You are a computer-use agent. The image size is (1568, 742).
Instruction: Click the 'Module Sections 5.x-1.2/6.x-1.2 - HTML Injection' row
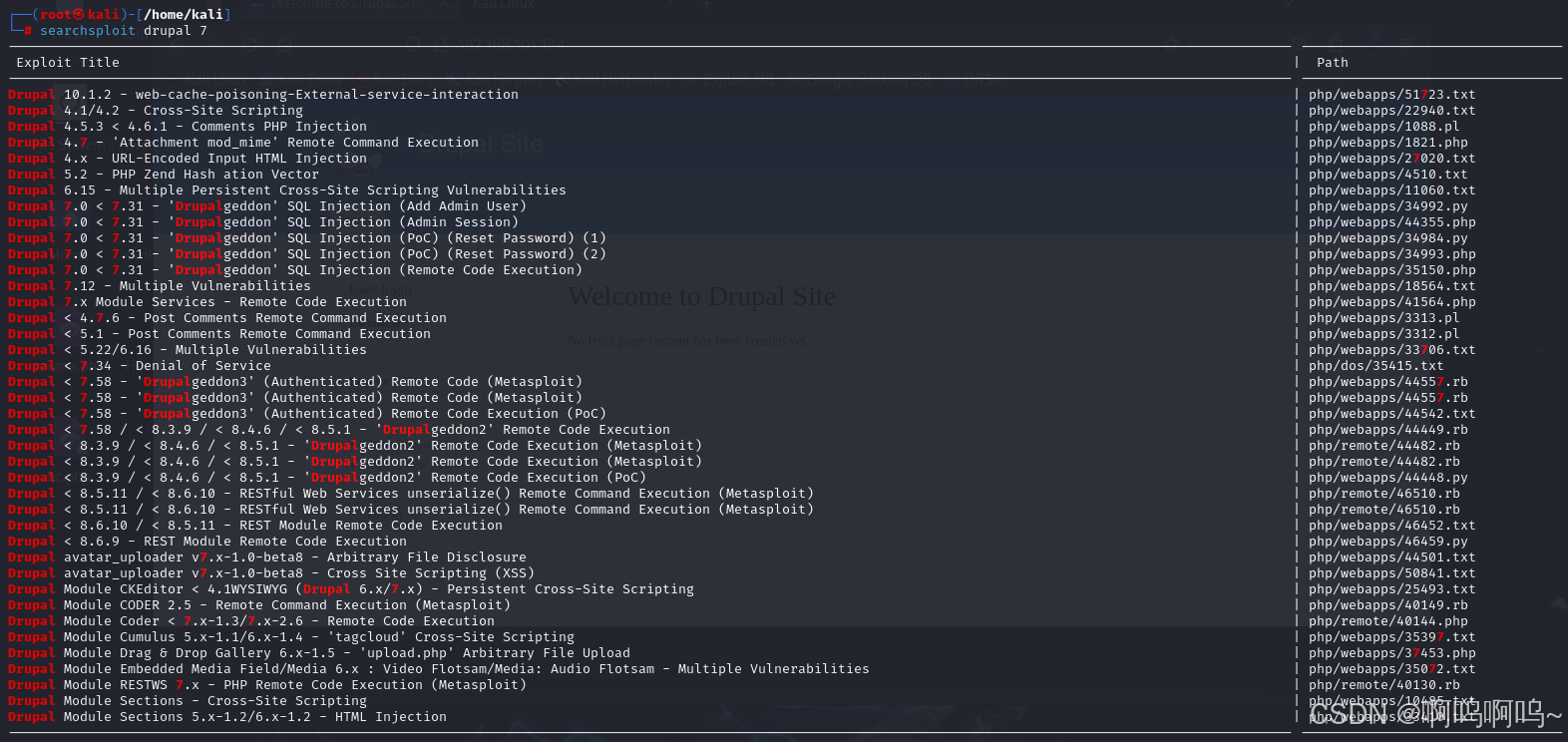pos(227,717)
